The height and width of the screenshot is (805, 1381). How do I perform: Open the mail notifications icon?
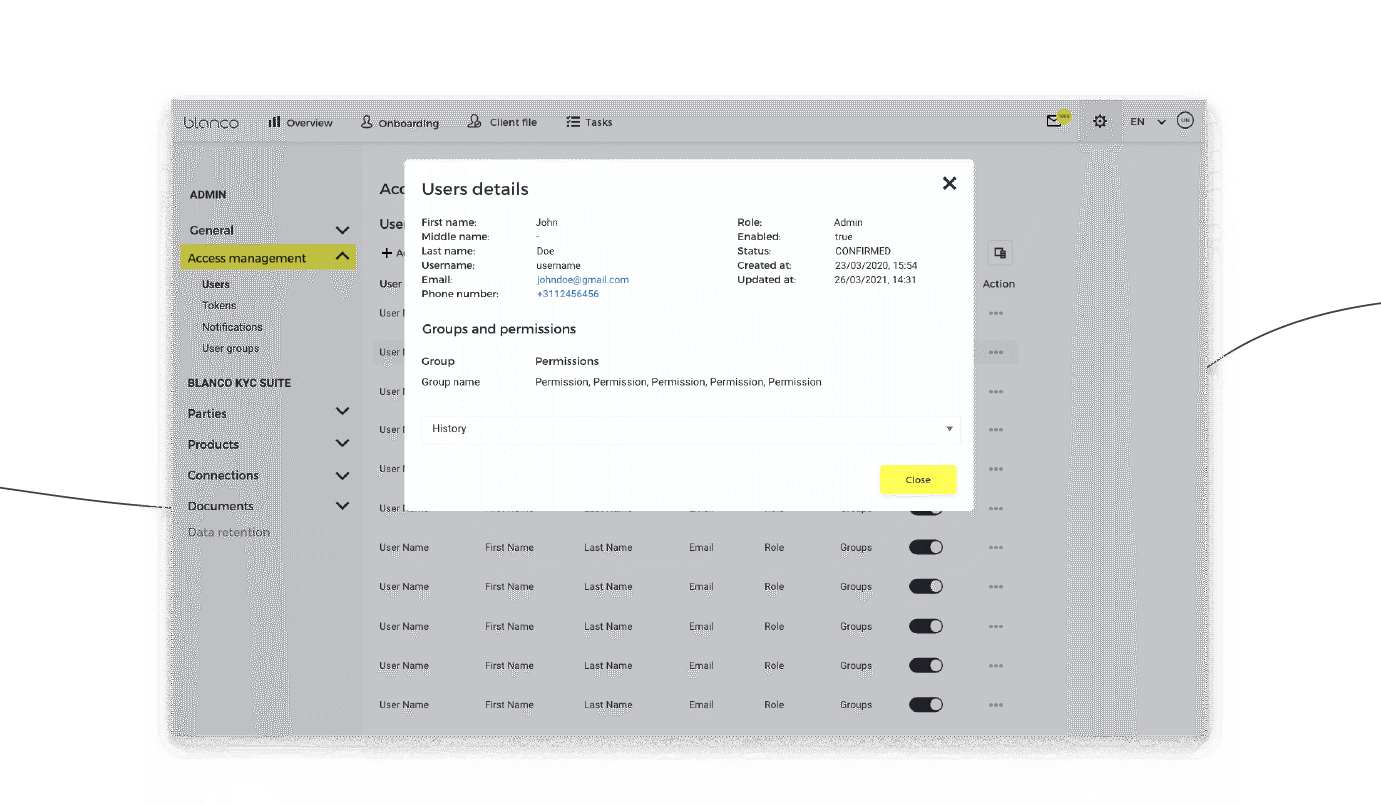click(1054, 121)
